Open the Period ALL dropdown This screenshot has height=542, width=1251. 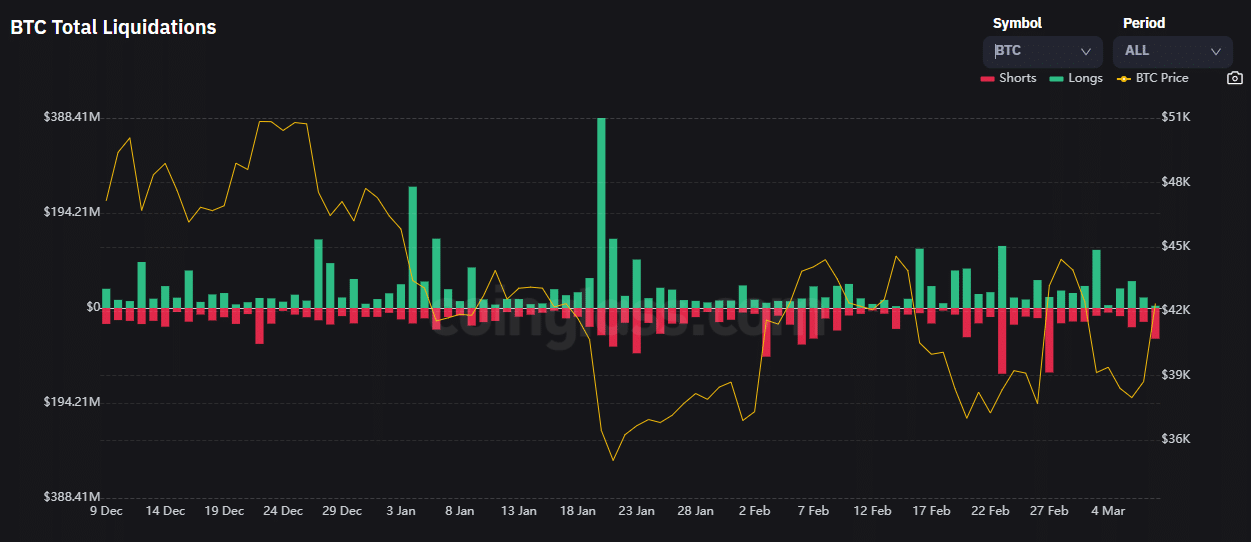pos(1173,51)
